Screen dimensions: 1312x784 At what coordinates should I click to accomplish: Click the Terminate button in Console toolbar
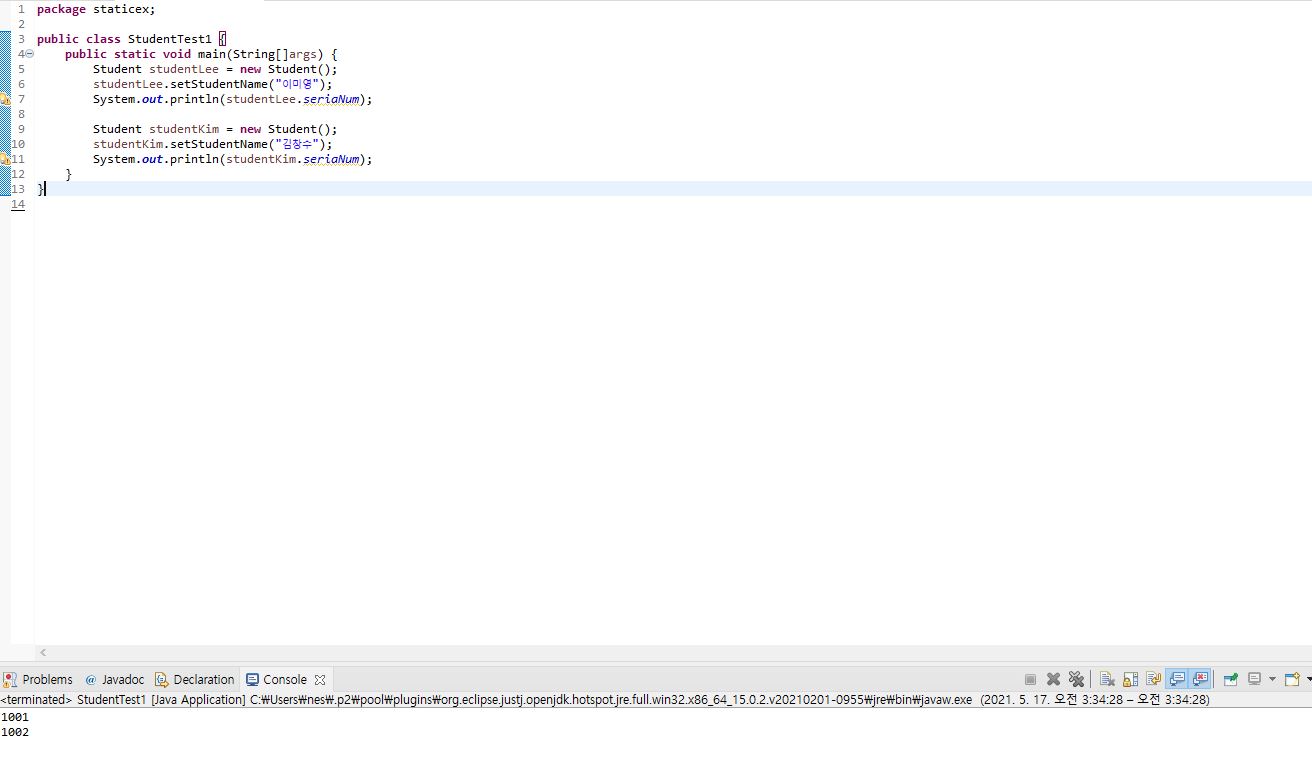pyautogui.click(x=1030, y=679)
